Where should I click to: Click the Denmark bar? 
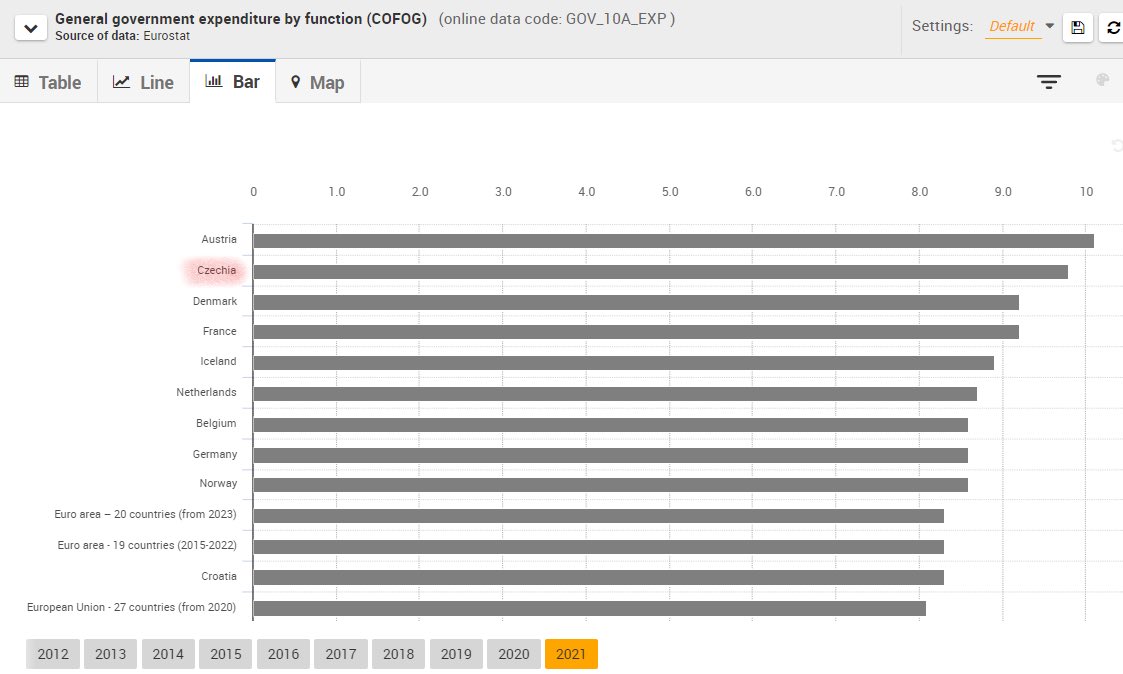click(x=636, y=302)
